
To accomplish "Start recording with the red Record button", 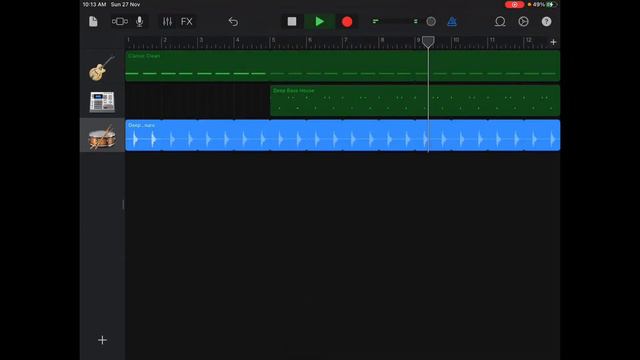I will [x=347, y=21].
